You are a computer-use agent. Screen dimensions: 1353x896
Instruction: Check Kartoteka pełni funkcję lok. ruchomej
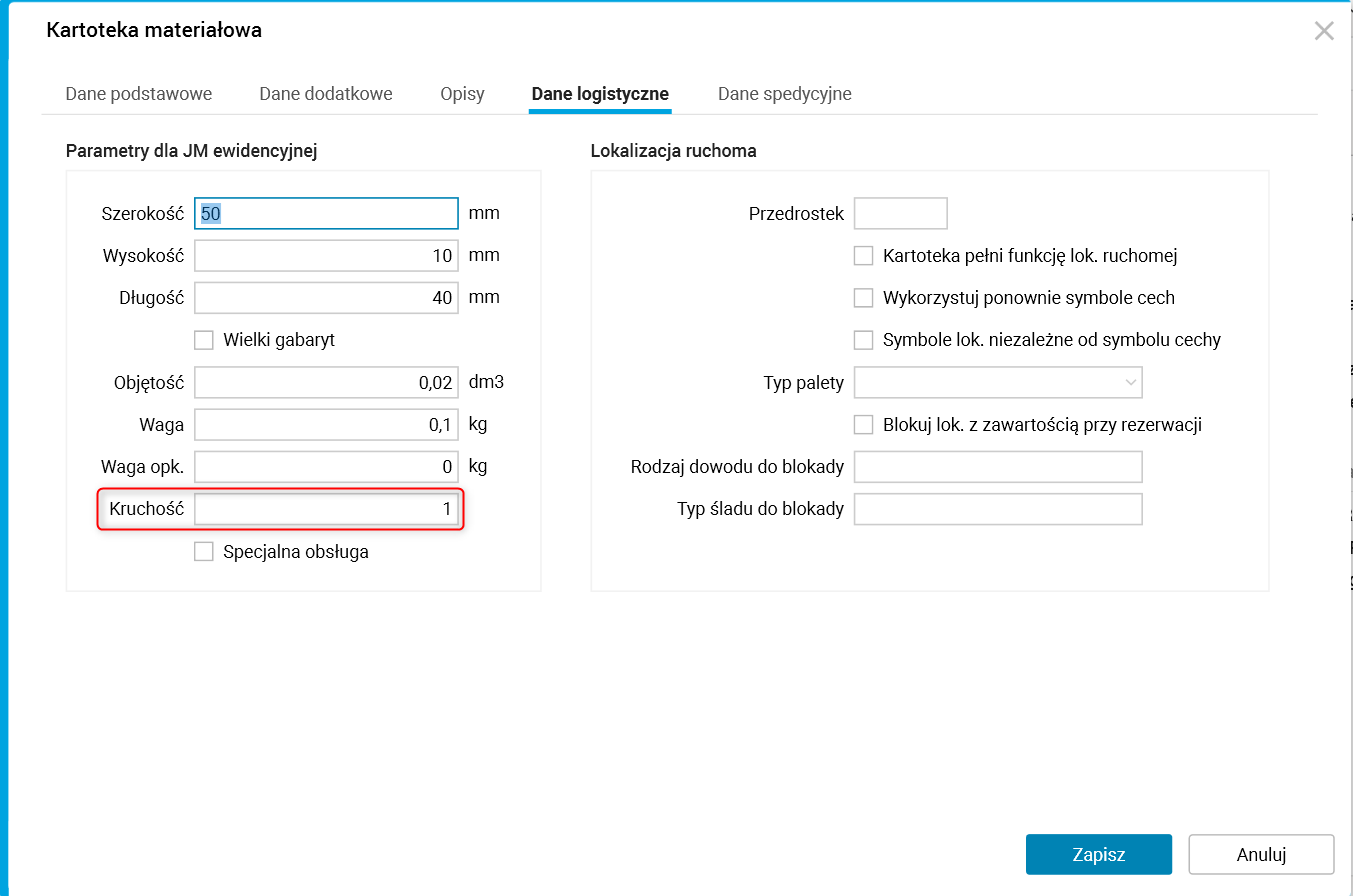[x=864, y=256]
